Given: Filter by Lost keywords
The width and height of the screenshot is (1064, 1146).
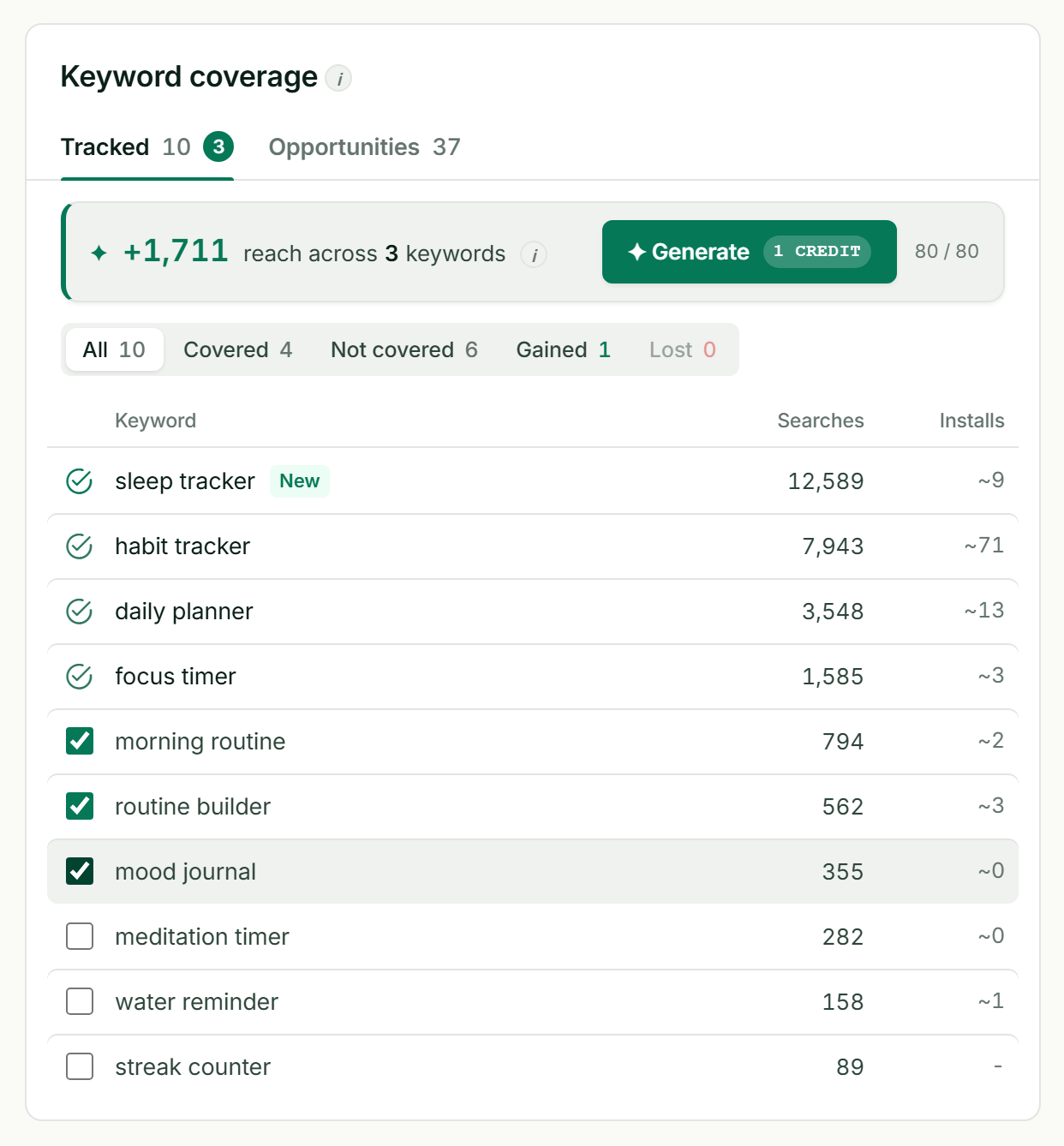Looking at the screenshot, I should click(683, 349).
